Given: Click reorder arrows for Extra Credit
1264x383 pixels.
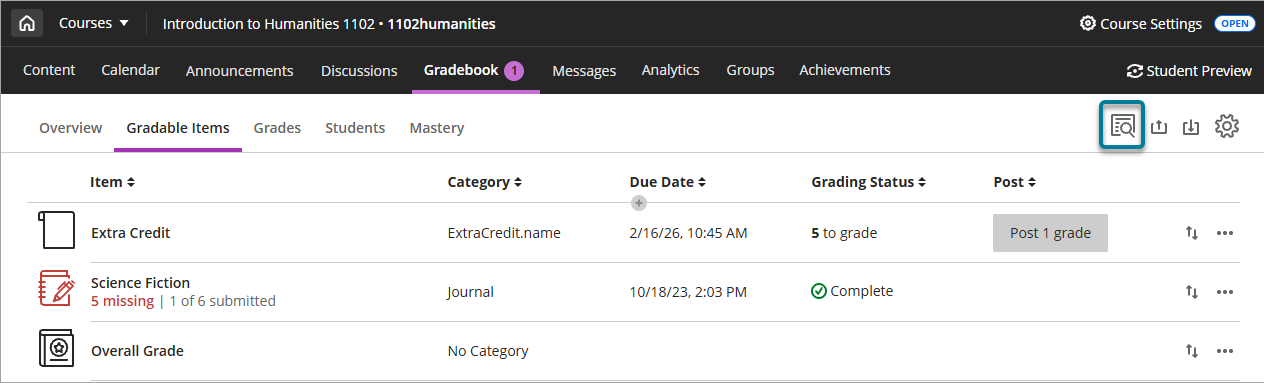Looking at the screenshot, I should [1191, 233].
